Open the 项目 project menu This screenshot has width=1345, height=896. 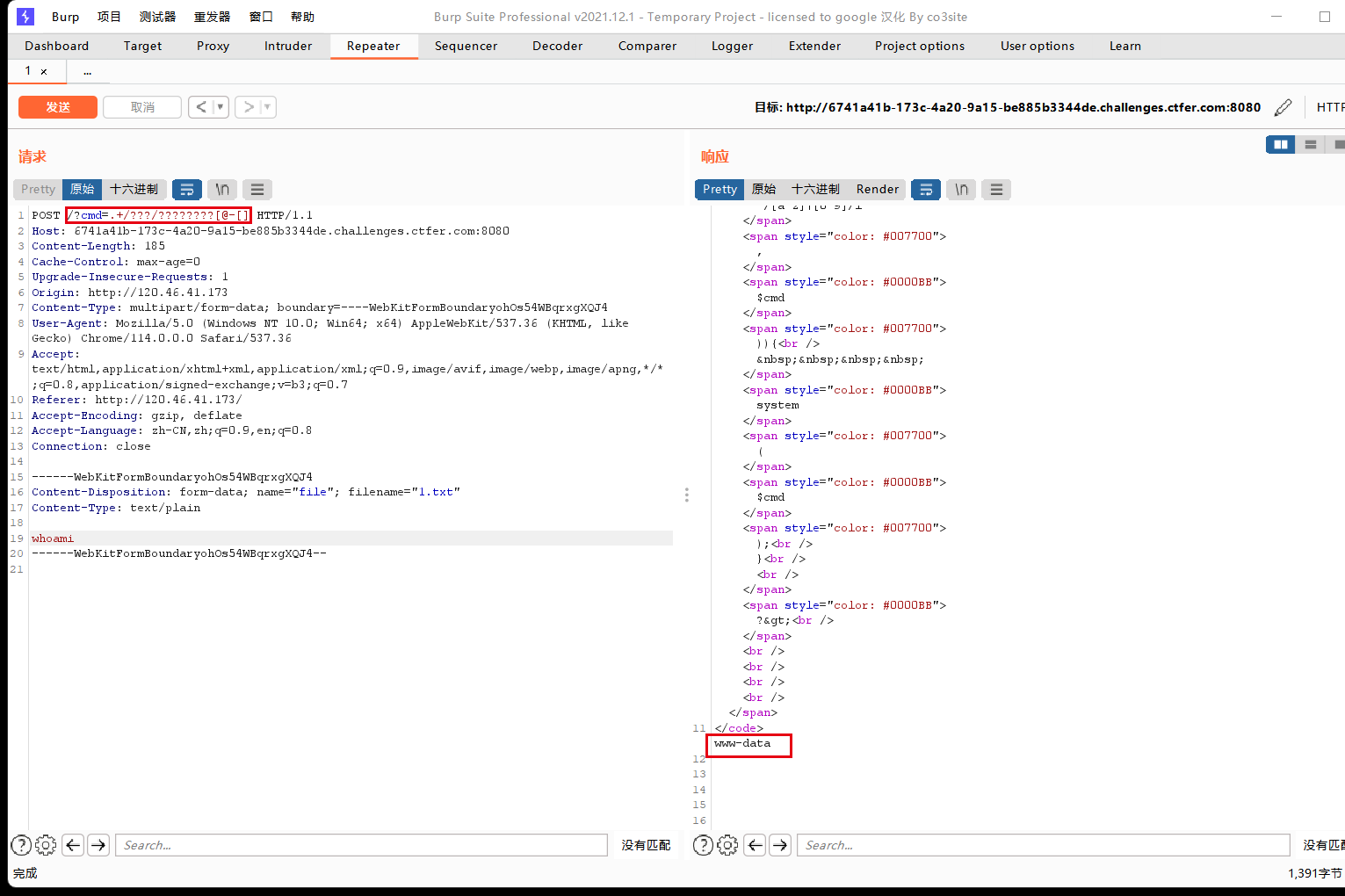coord(109,17)
